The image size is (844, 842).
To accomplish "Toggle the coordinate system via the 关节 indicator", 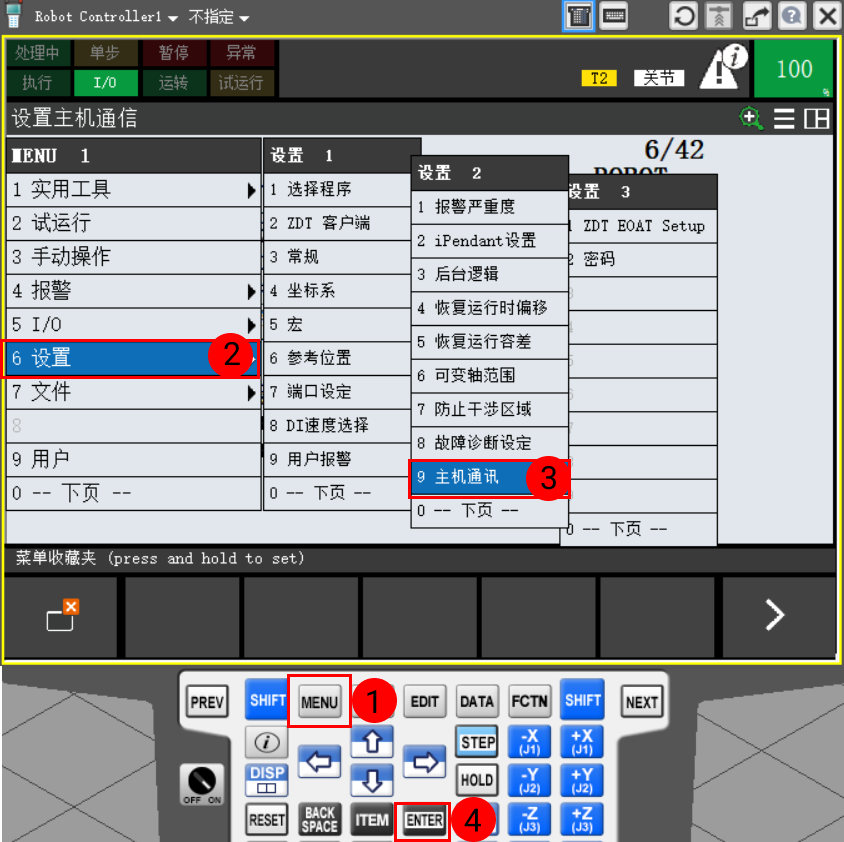I will 659,77.
